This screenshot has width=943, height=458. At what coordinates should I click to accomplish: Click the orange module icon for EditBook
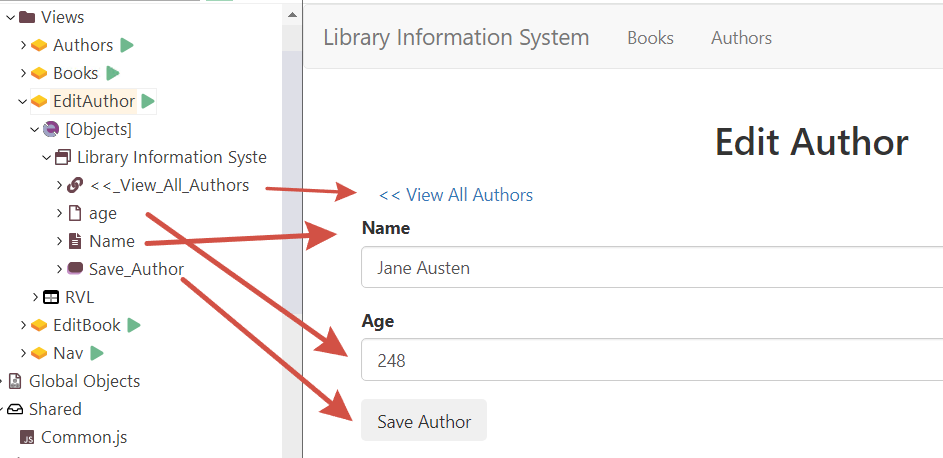39,326
